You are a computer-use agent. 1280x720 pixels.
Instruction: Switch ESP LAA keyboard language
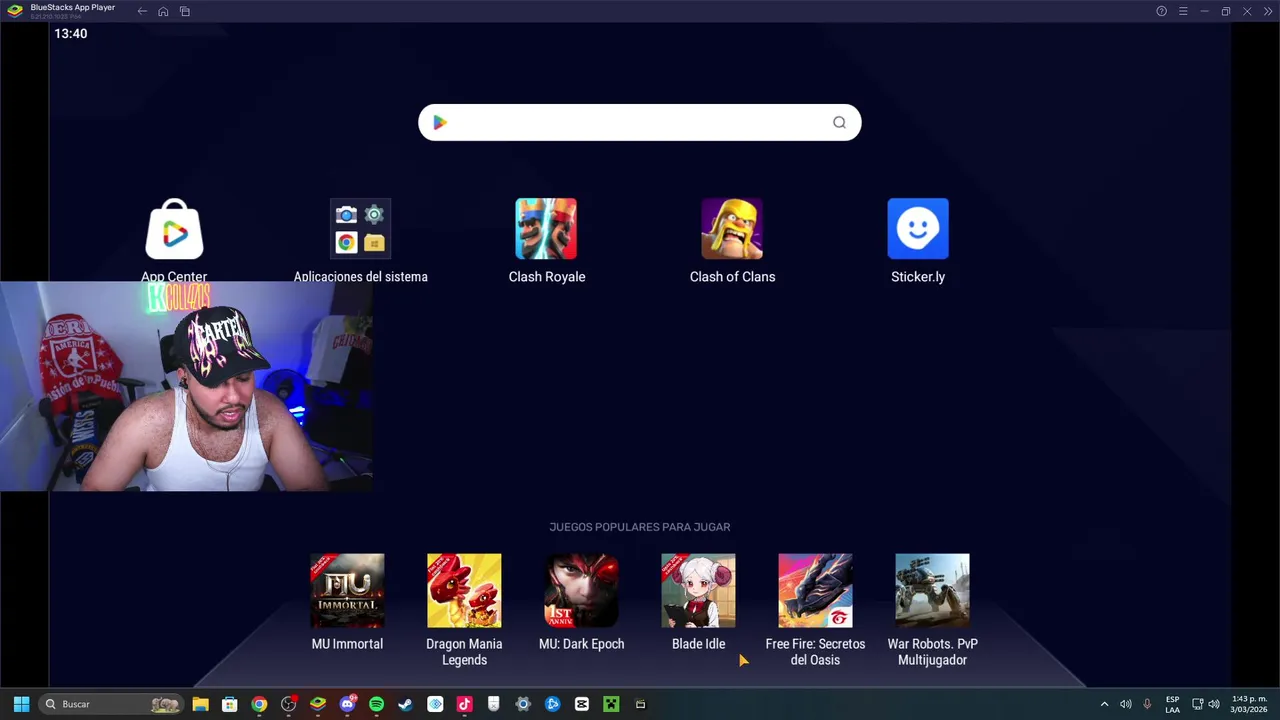click(x=1172, y=704)
